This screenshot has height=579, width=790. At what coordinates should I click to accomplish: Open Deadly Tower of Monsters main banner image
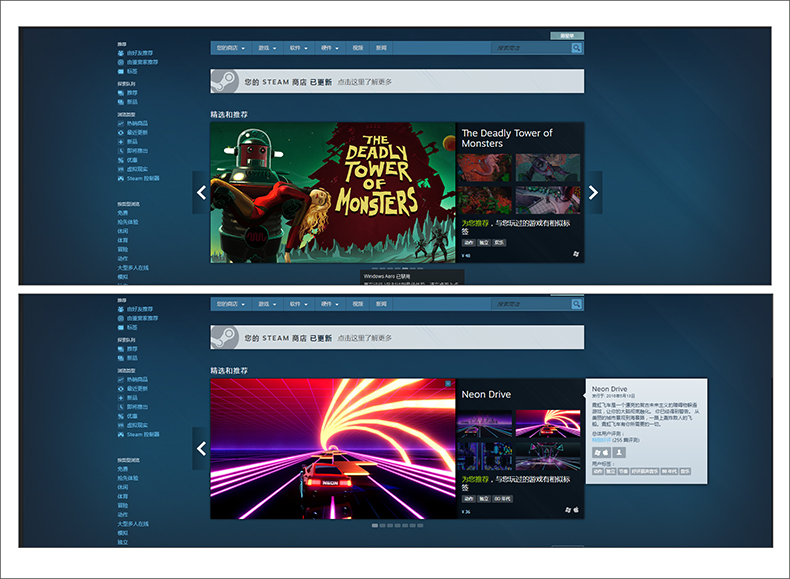point(333,192)
